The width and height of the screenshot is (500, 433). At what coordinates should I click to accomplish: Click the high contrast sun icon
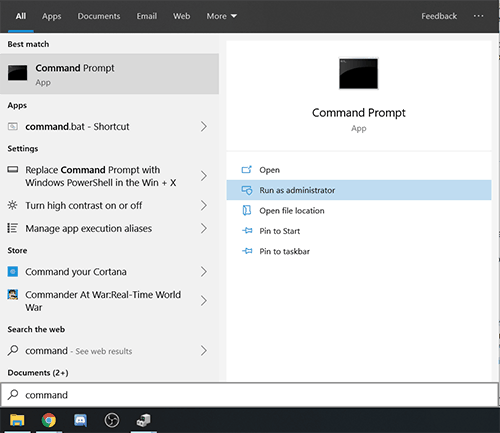(13, 205)
